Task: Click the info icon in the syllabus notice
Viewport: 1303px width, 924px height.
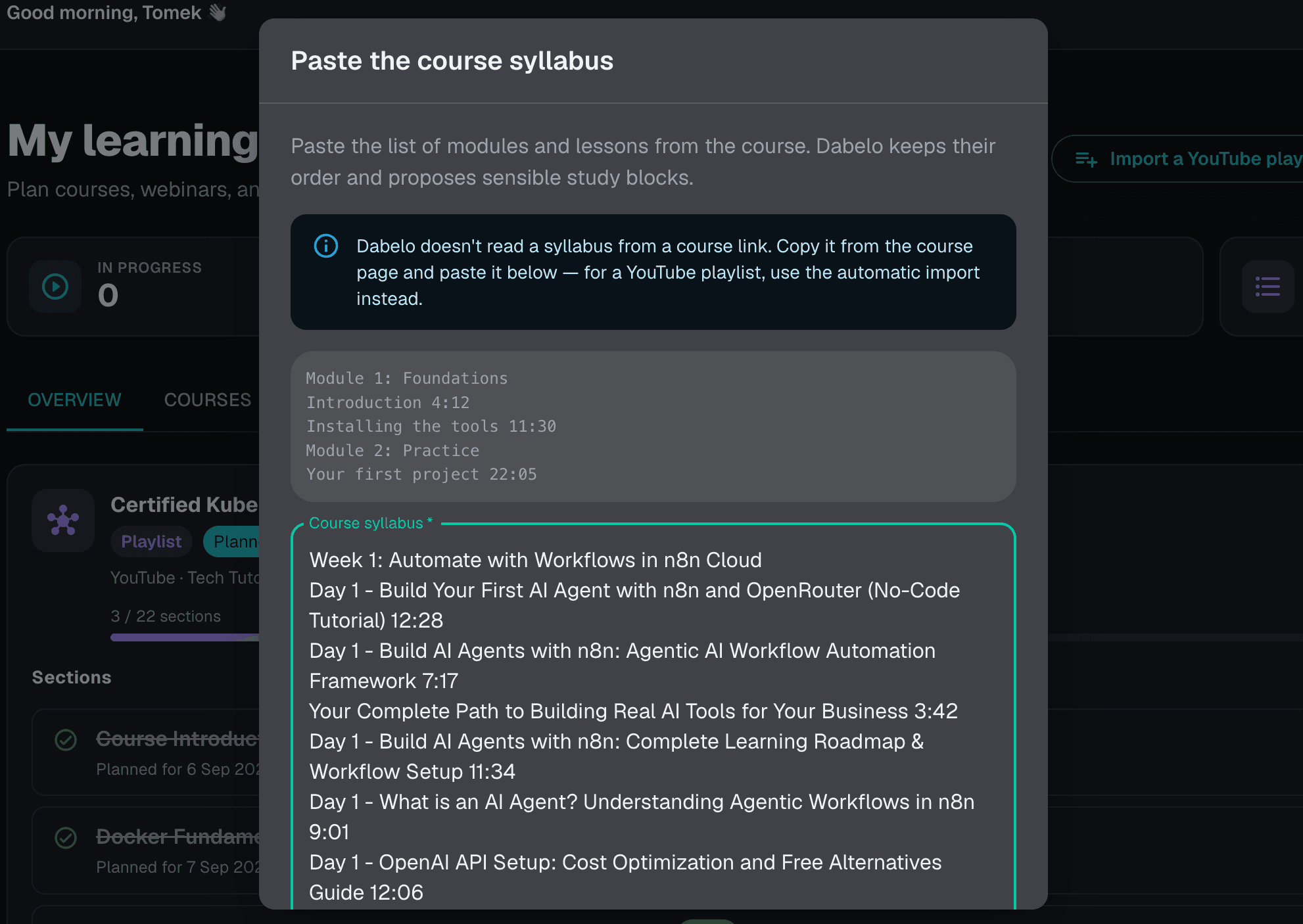Action: [326, 246]
